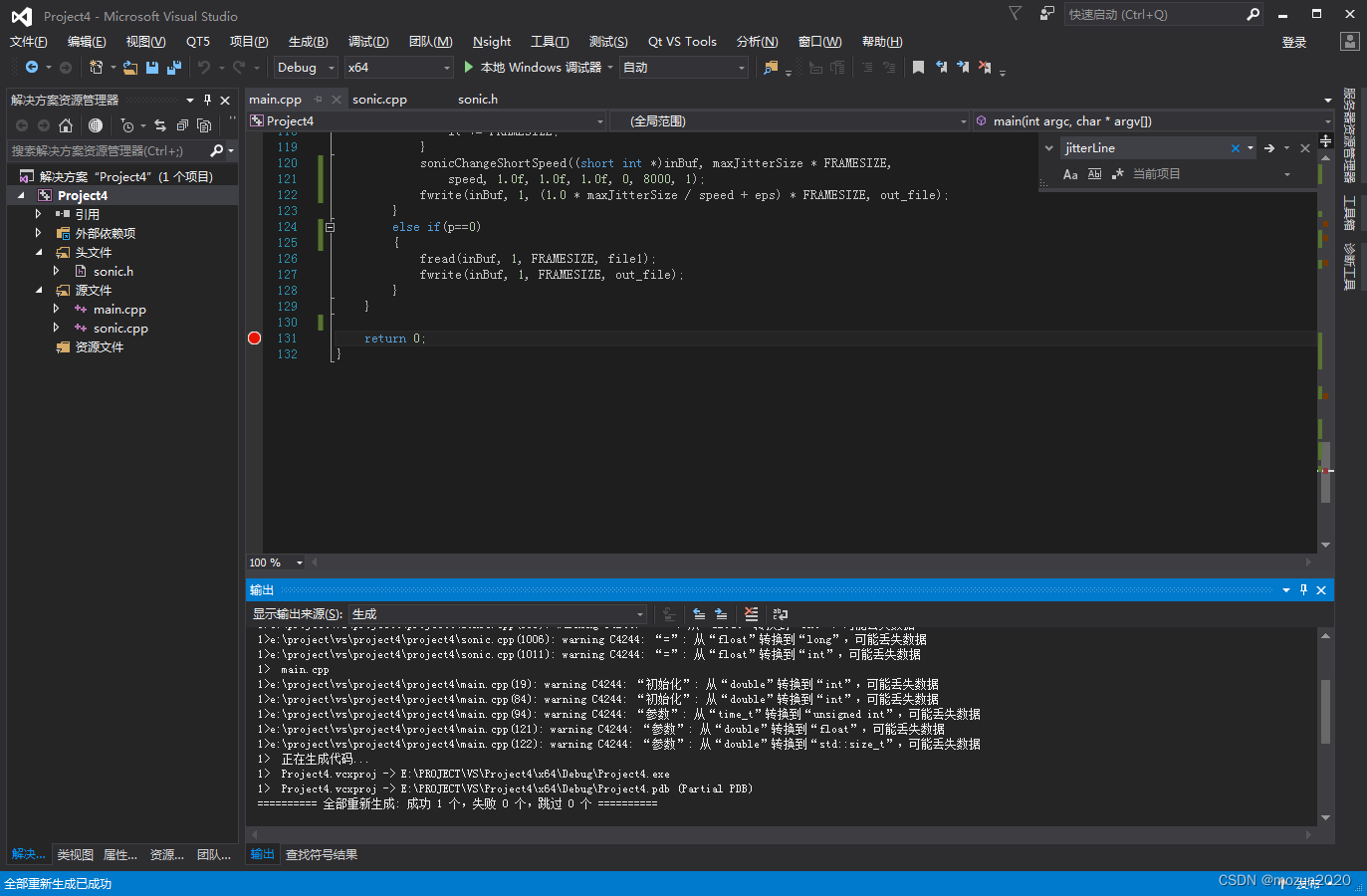The width and height of the screenshot is (1367, 896).
Task: Open pending changes filter in Solution Explorer
Action: [x=126, y=125]
